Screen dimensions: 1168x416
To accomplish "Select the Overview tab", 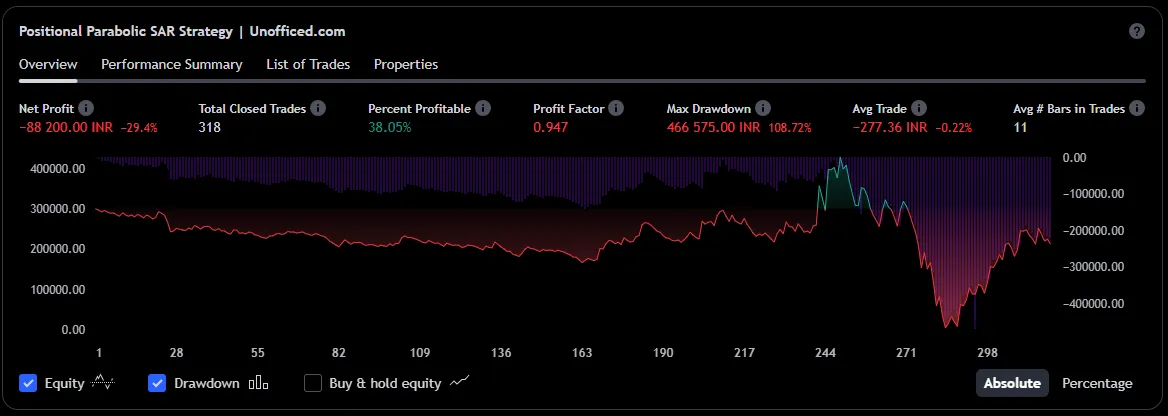I will 48,64.
